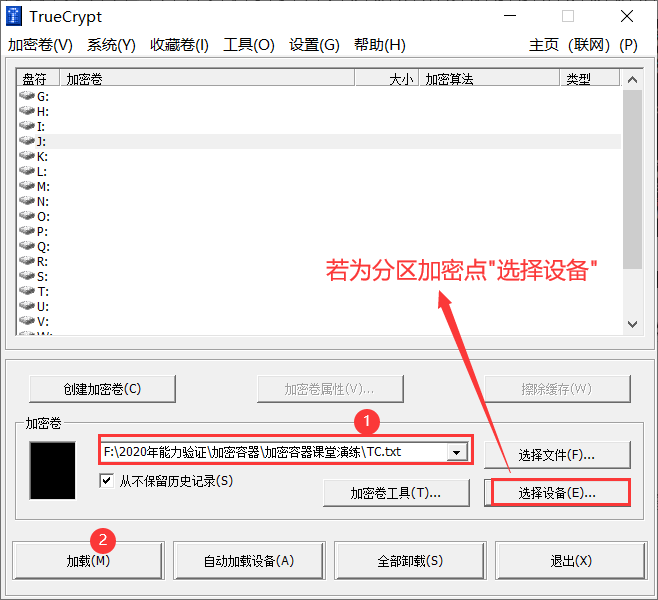658x600 pixels.
Task: Click the 盘符 column header
Action: click(x=38, y=78)
